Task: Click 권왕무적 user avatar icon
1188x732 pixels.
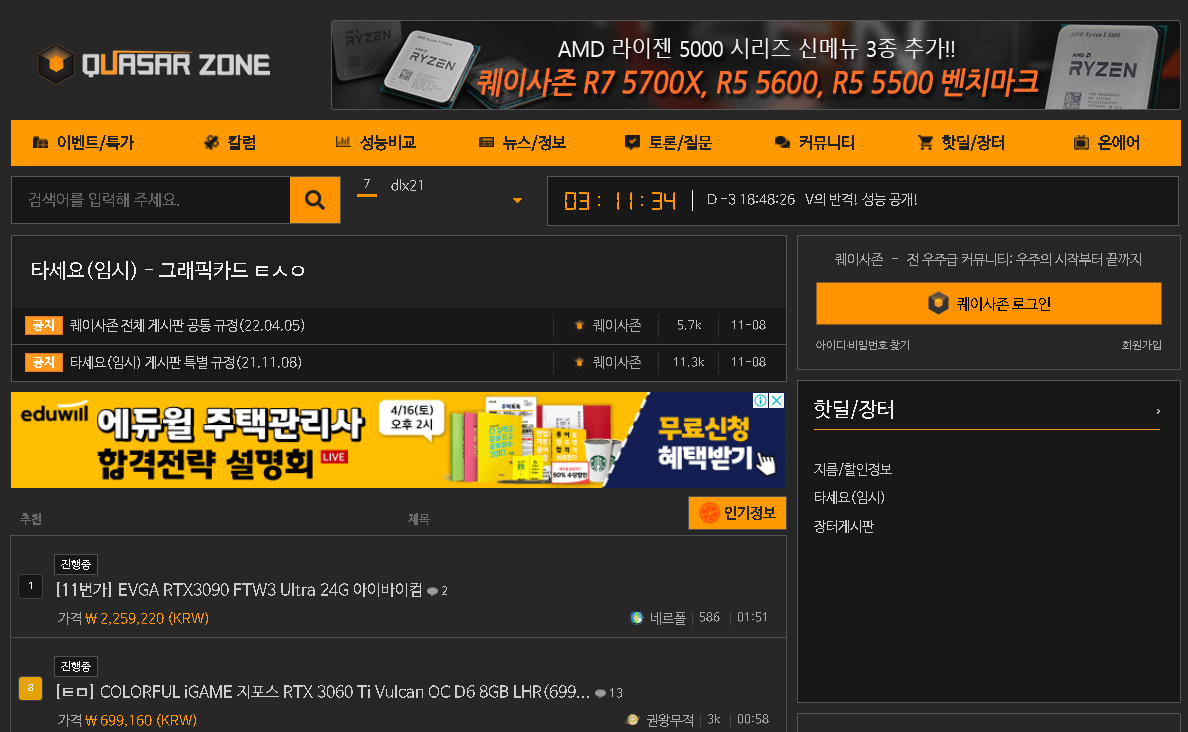Action: coord(633,719)
